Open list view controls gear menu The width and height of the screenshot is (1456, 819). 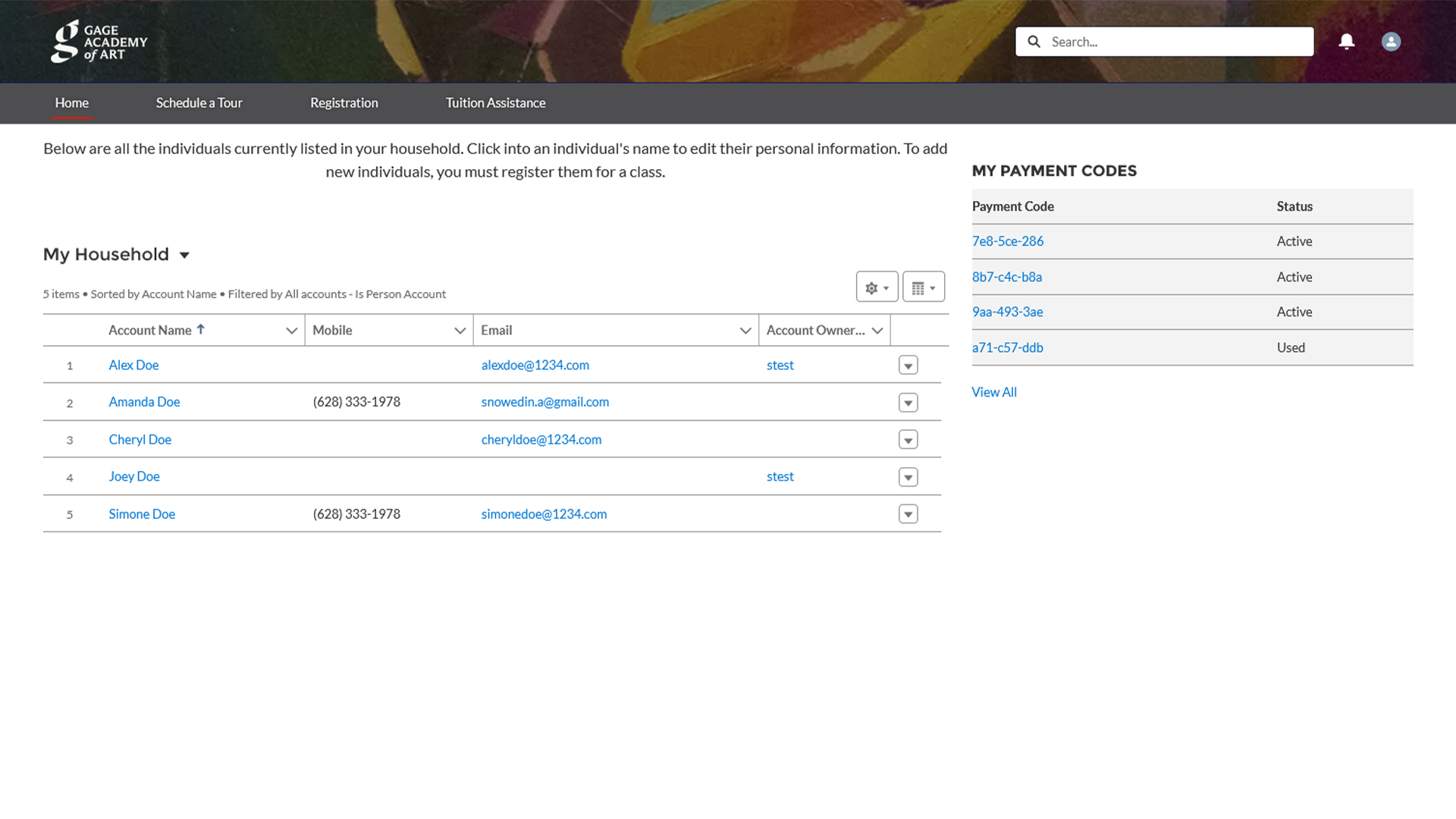tap(877, 287)
